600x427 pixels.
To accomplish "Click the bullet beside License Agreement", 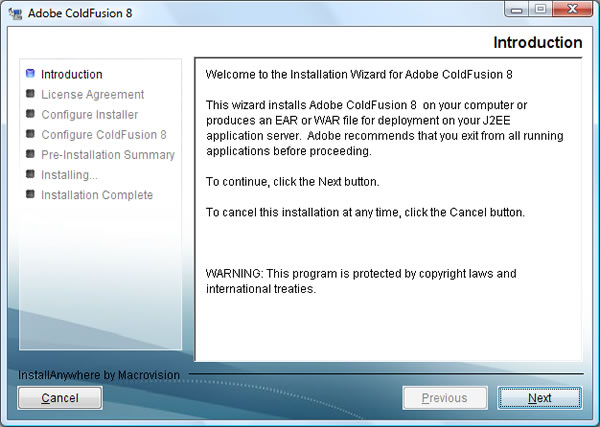I will [x=30, y=93].
